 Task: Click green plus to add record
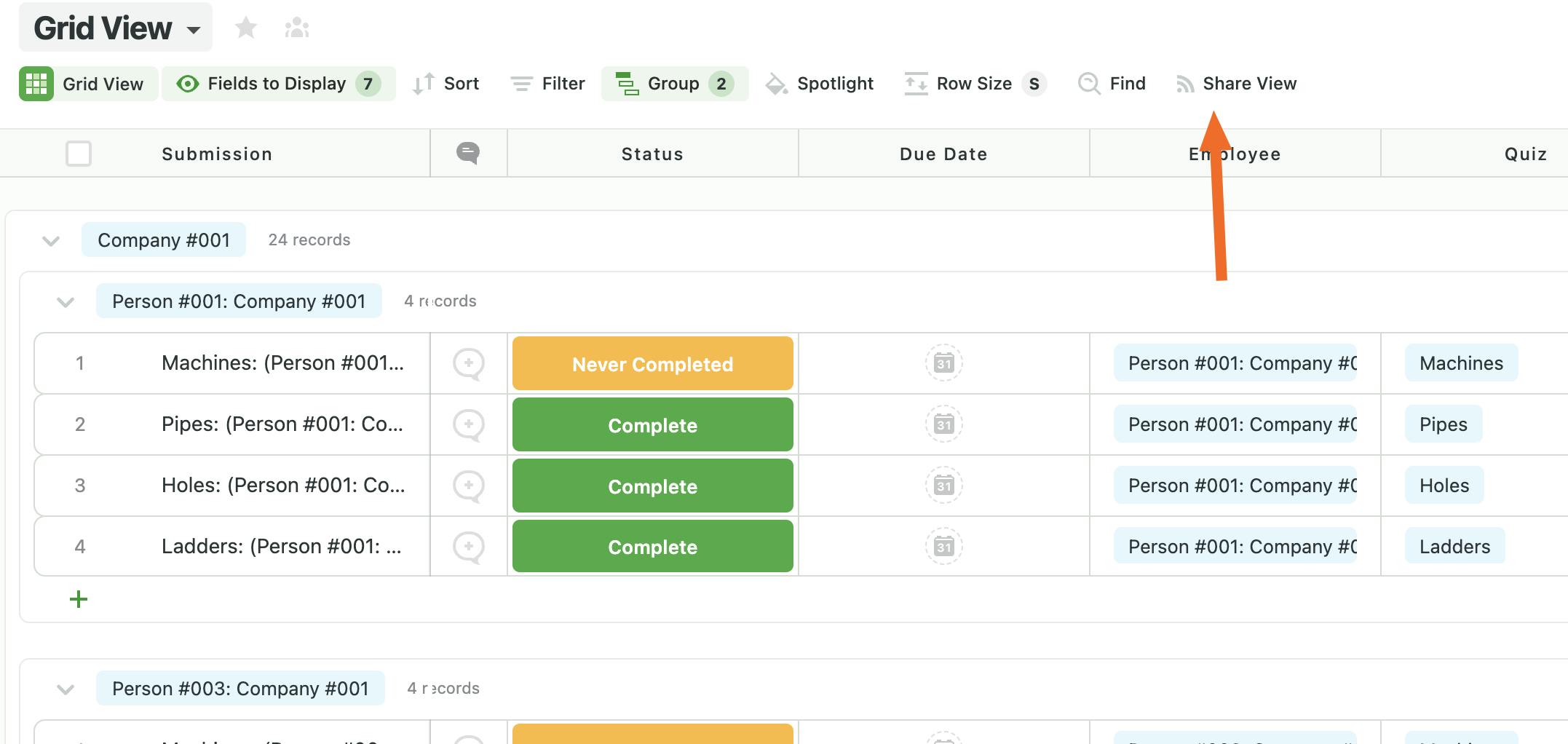point(79,599)
